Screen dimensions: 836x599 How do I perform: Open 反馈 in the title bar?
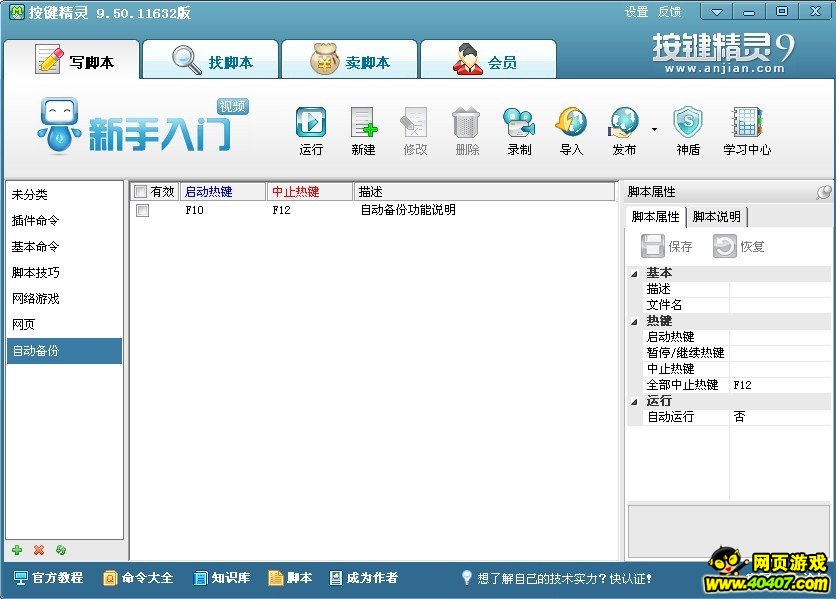click(x=670, y=11)
